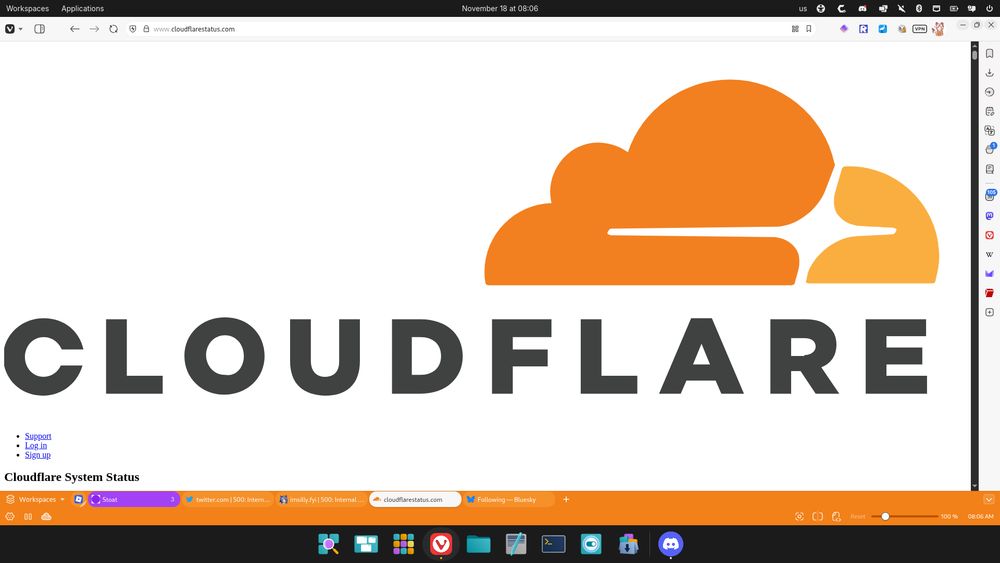Screen dimensions: 1000x563
Task: Bookmark this page in address bar
Action: 809,29
